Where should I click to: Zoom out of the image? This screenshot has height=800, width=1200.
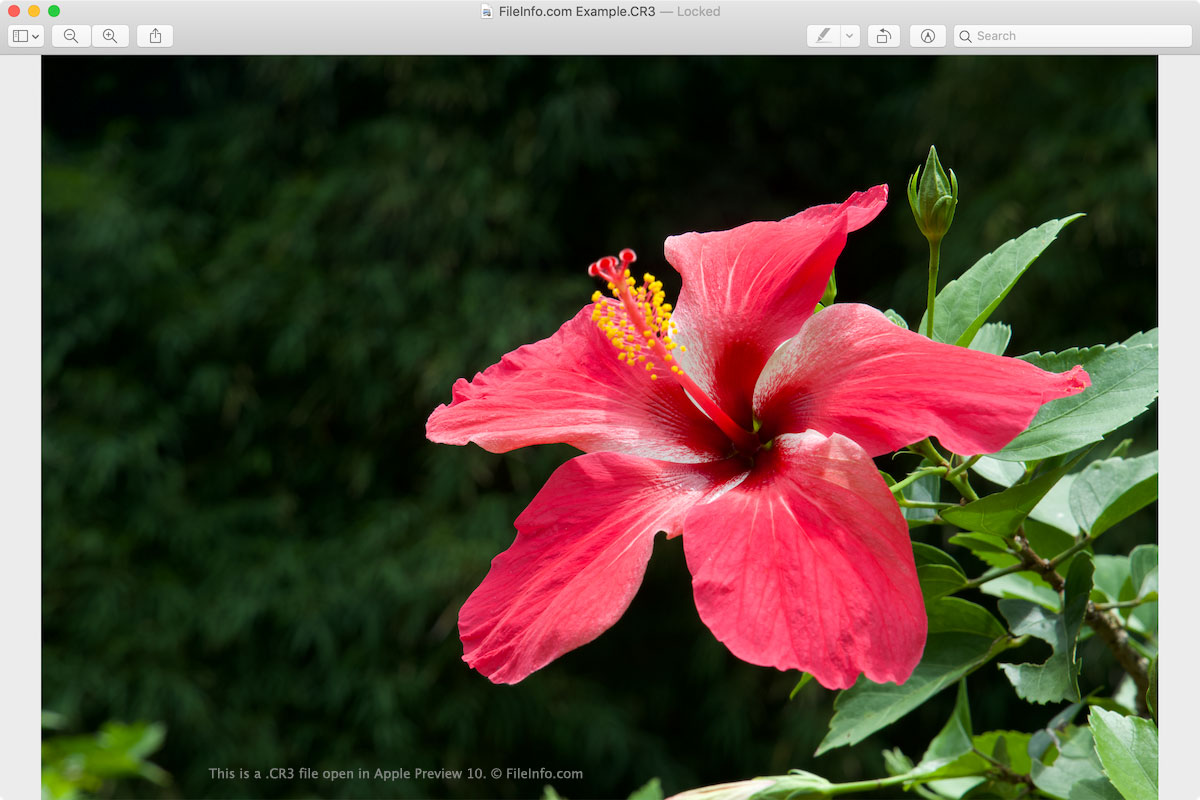[71, 36]
